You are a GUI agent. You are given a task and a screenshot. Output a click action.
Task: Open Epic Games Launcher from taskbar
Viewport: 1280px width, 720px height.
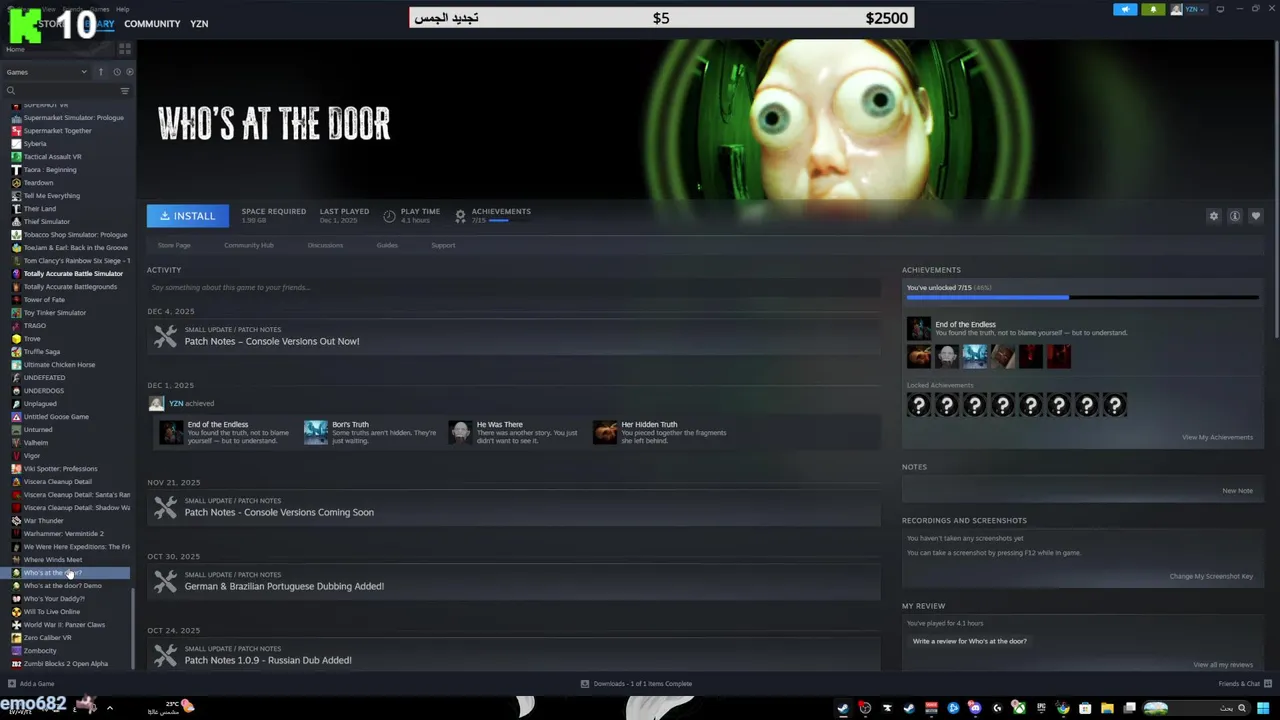point(1041,708)
